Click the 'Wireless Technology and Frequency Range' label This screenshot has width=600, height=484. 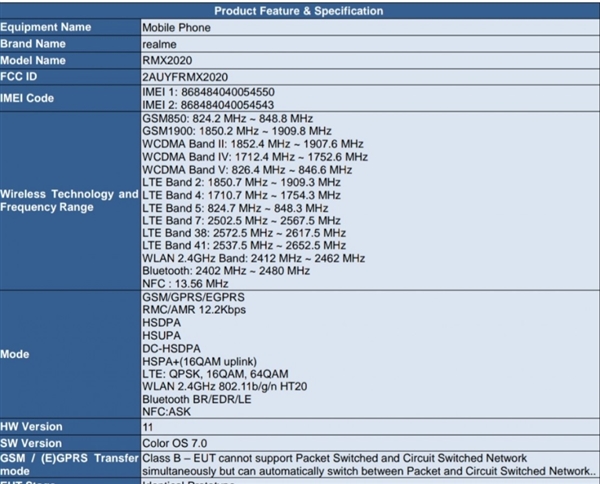coord(69,200)
